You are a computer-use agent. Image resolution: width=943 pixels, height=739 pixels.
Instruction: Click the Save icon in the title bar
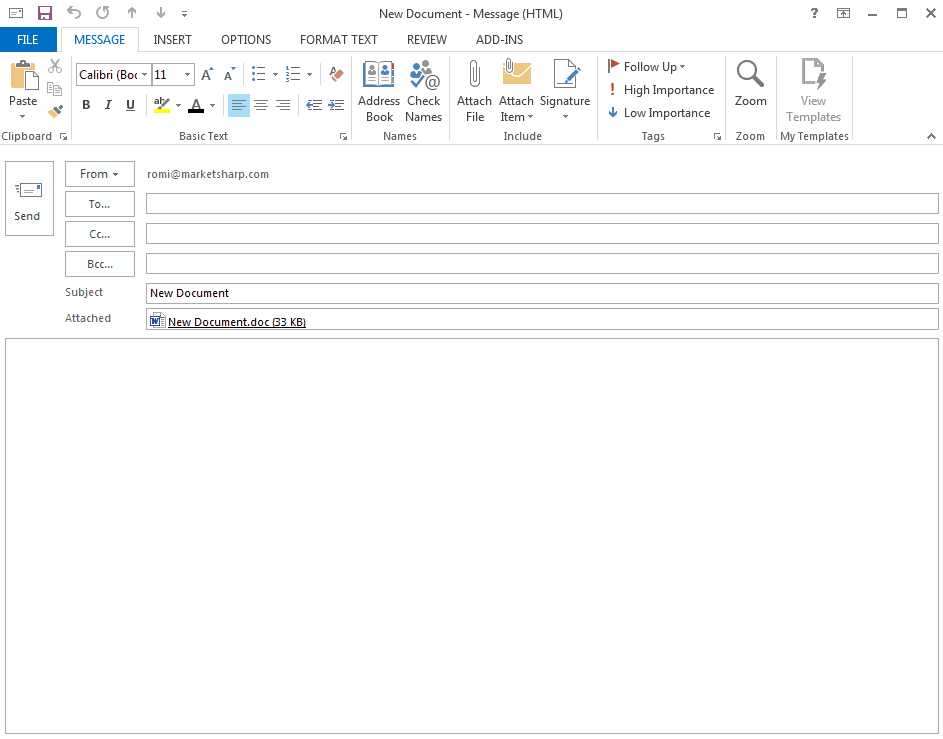pos(45,13)
